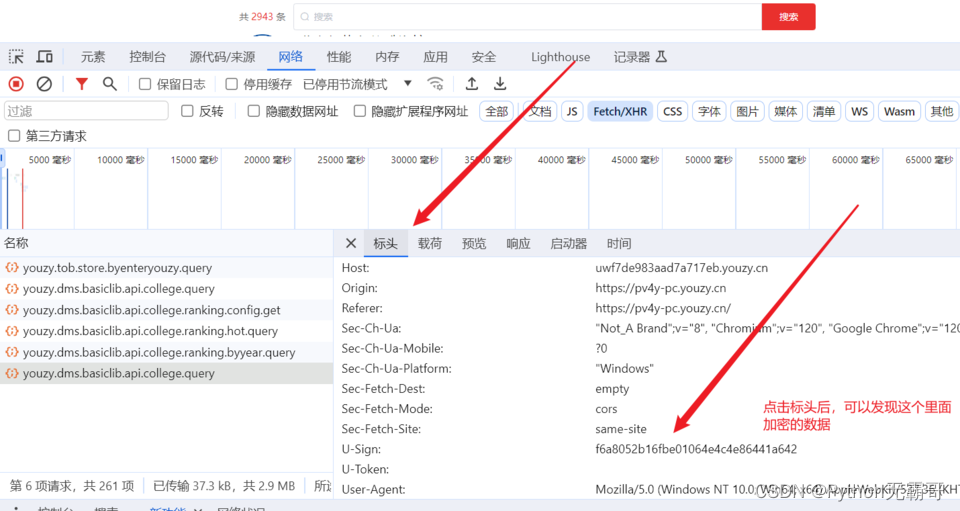The image size is (960, 511).
Task: Open the 内存 panel tab
Action: click(x=388, y=57)
